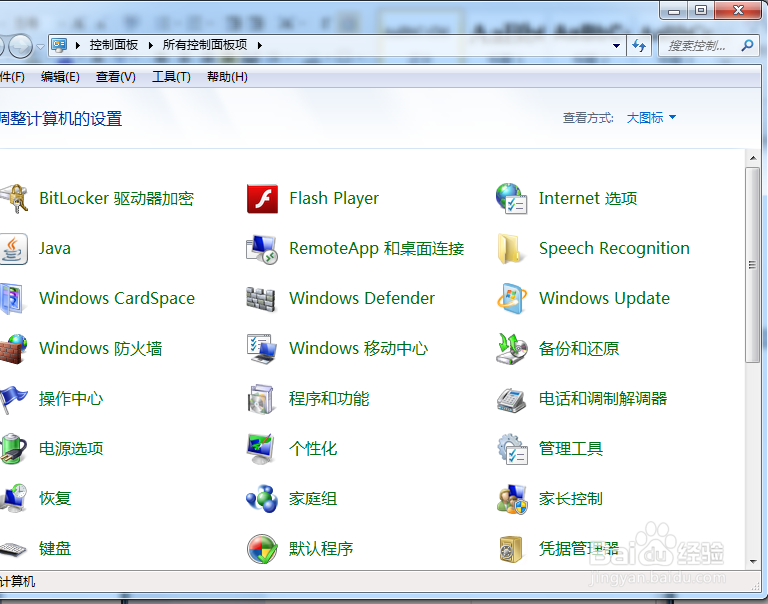Viewport: 768px width, 604px height.
Task: Open the Windows CardSpace icon
Action: (x=12, y=298)
